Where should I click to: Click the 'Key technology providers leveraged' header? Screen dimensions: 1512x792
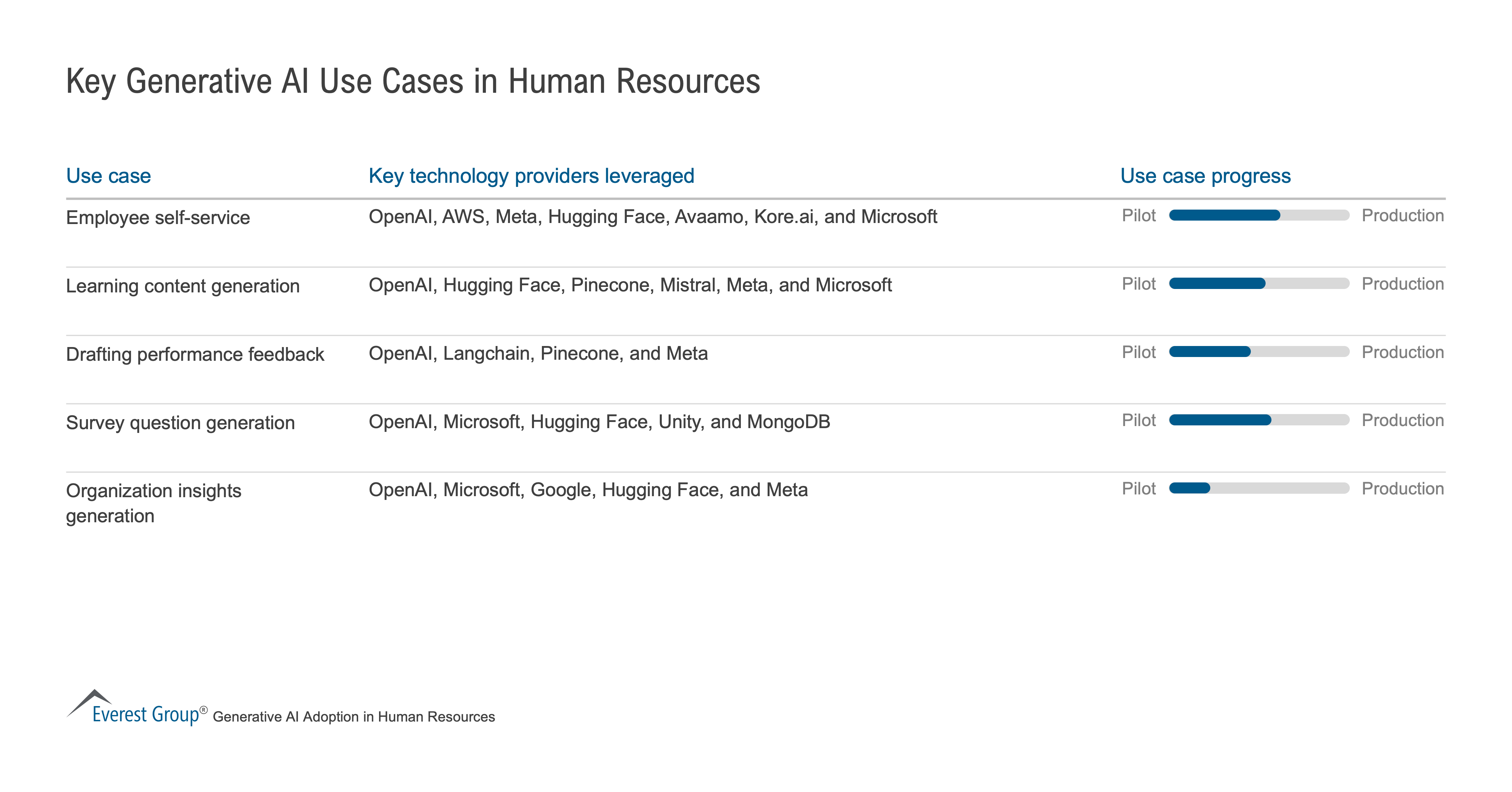click(531, 176)
